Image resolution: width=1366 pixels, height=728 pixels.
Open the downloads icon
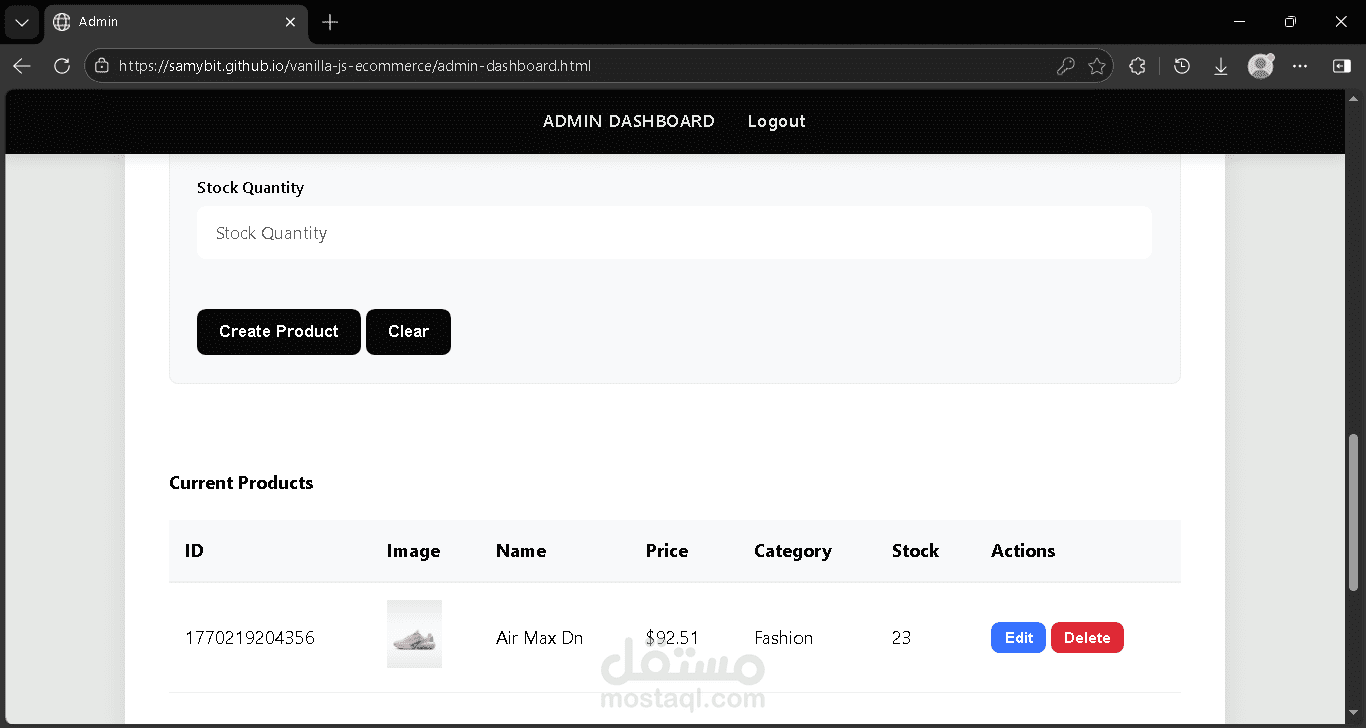point(1221,66)
